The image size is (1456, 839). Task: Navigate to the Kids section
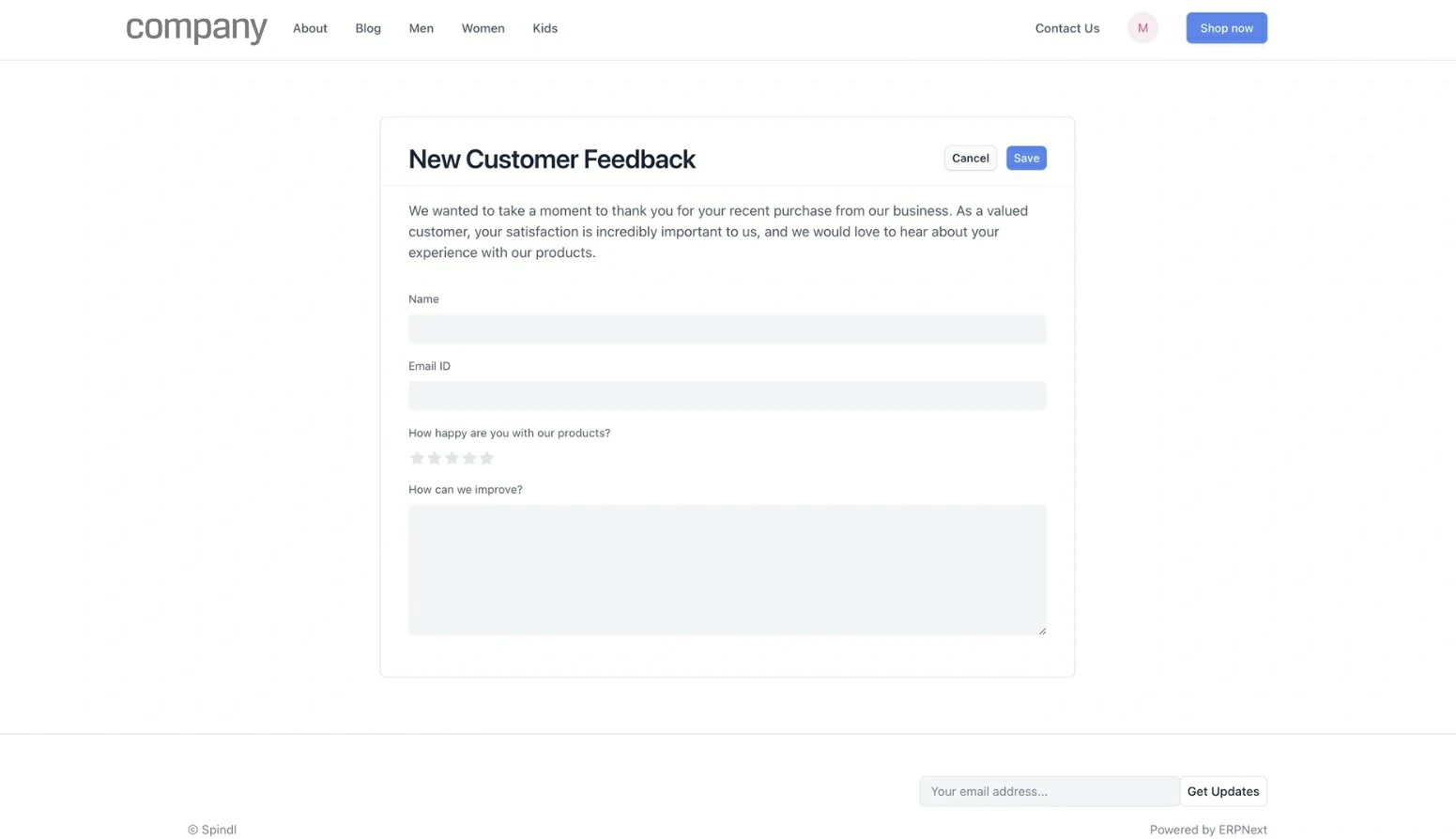coord(544,28)
